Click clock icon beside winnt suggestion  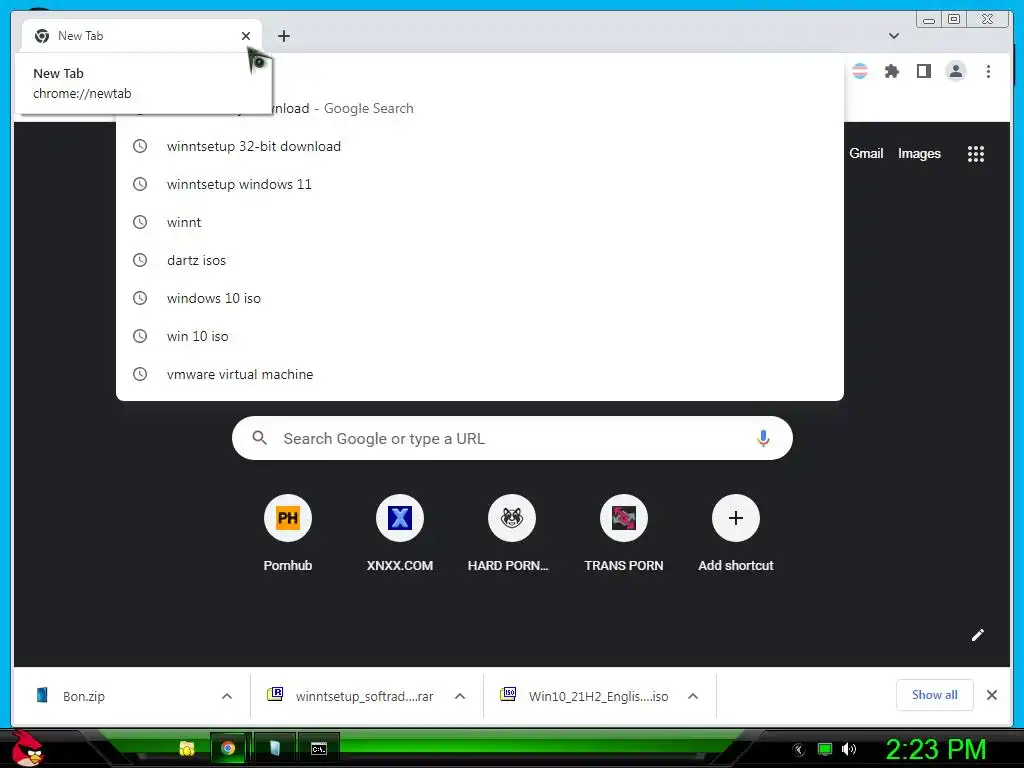click(140, 222)
